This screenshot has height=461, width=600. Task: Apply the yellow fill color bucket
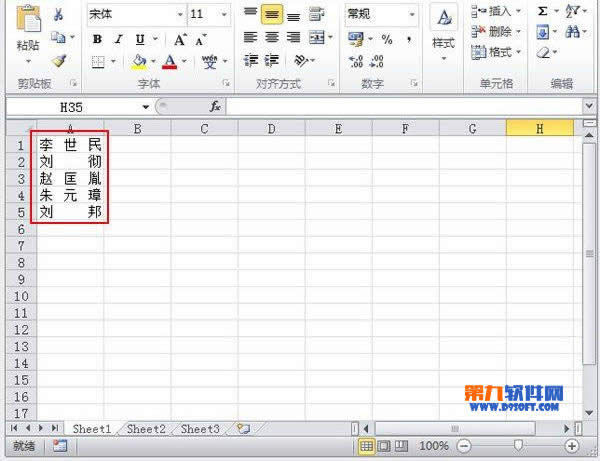(139, 61)
